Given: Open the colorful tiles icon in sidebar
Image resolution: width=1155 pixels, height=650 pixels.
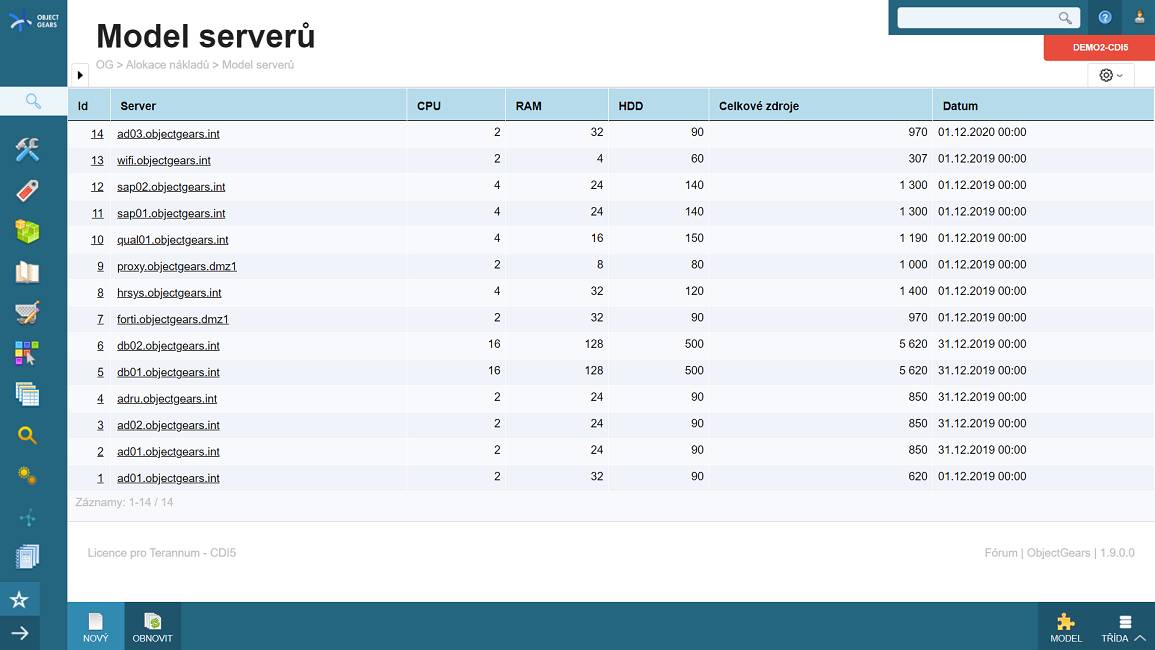Looking at the screenshot, I should [27, 354].
